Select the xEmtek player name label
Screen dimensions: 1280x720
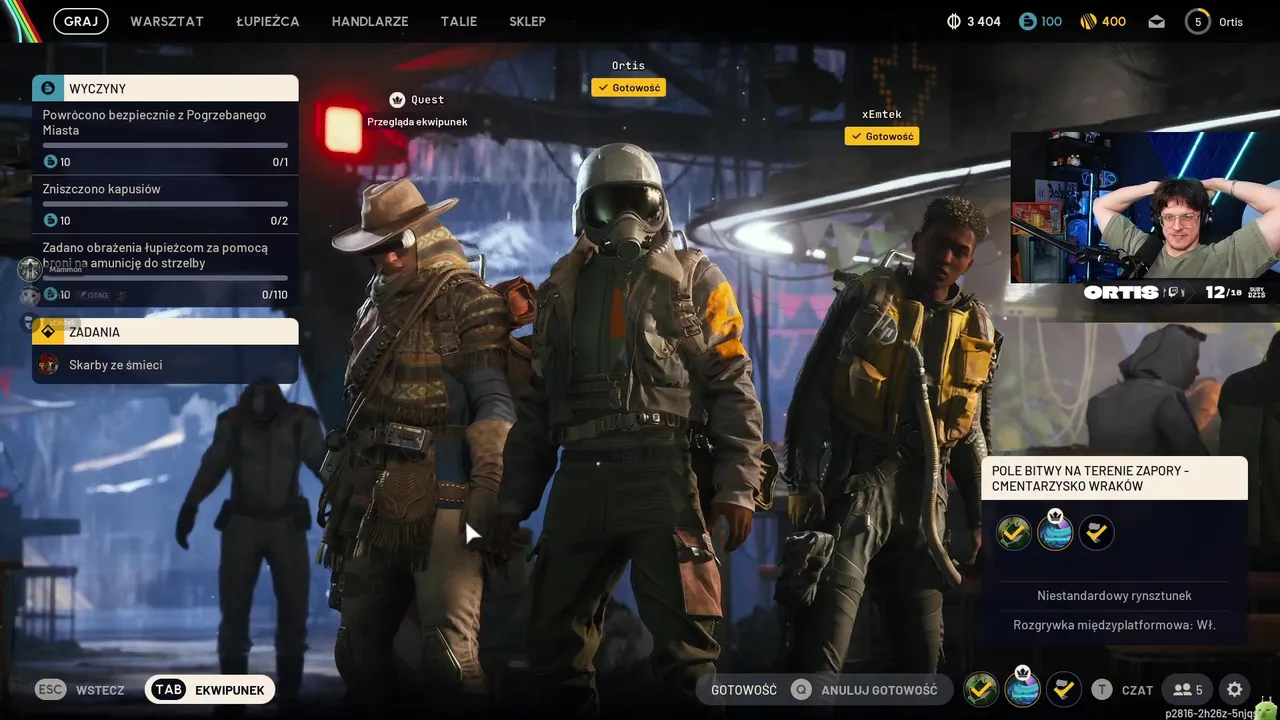point(881,114)
